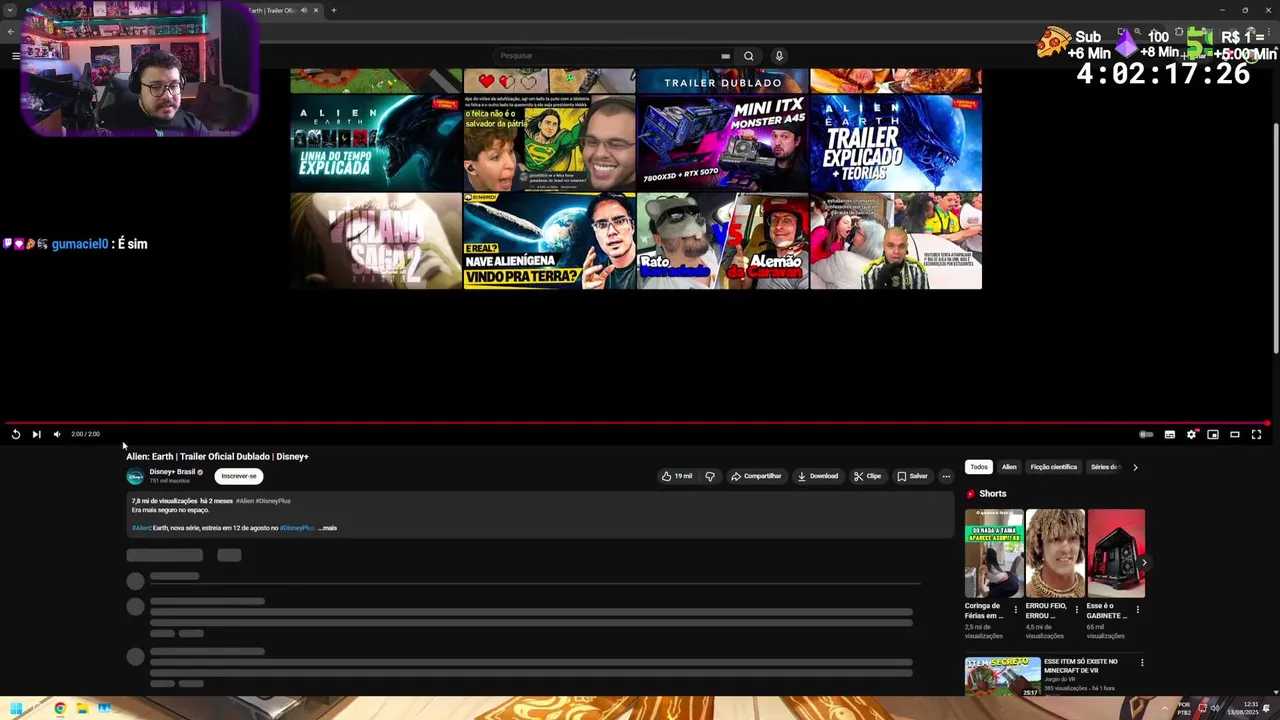1280x720 pixels.
Task: Show more filter chips with arrow
Action: click(x=1135, y=467)
